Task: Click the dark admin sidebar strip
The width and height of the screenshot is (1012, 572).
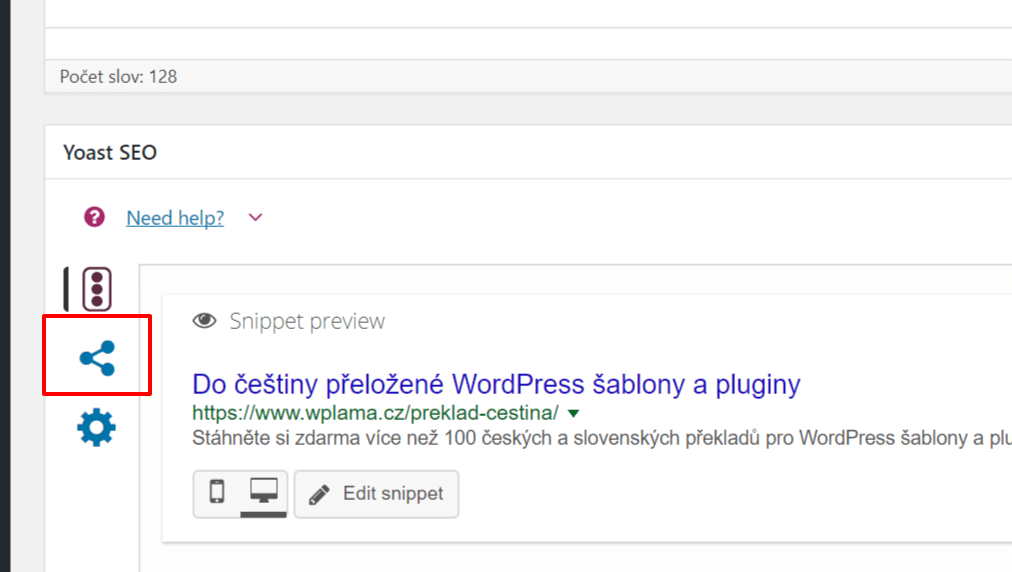Action: coord(5,286)
